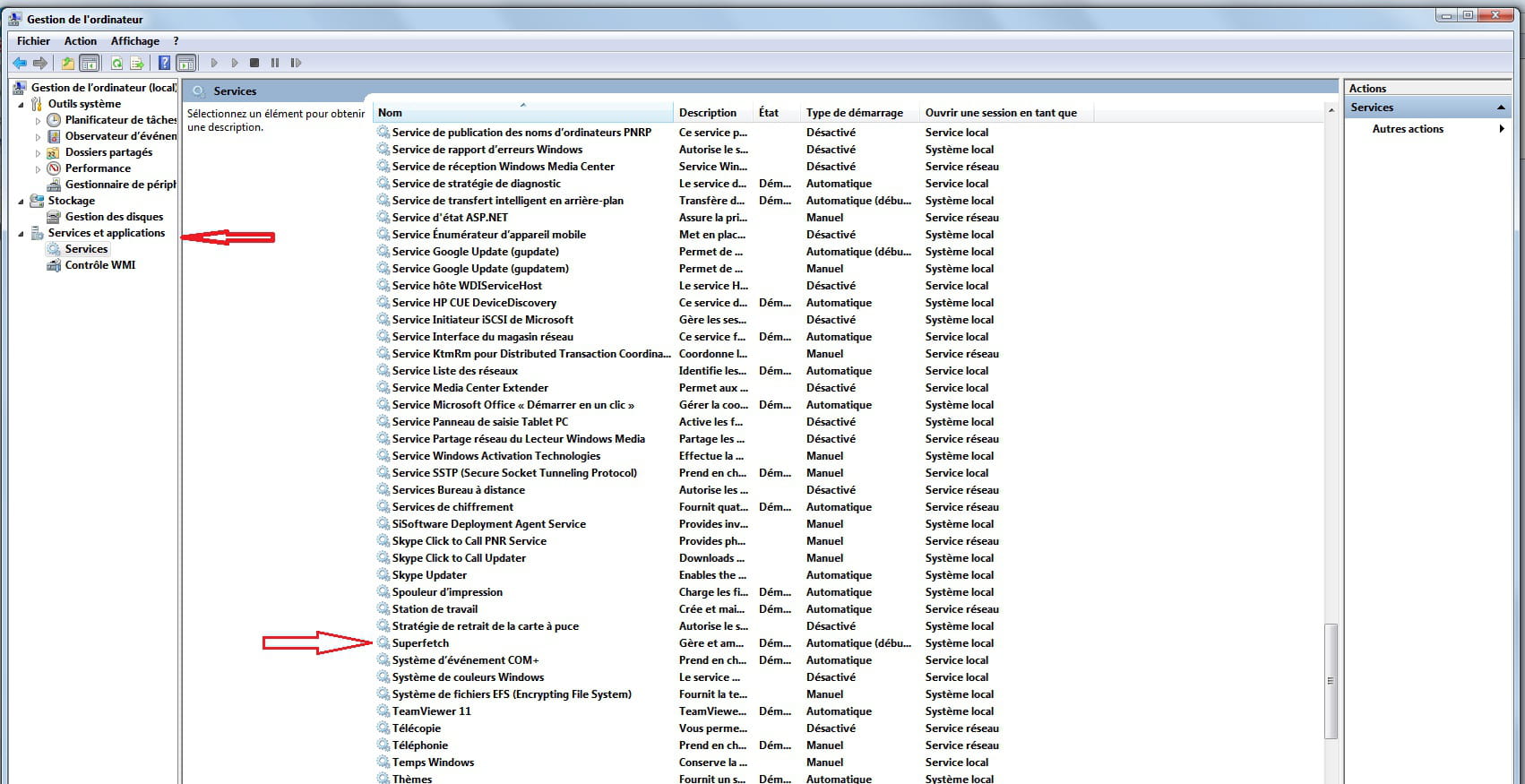Collapse the Services et applications node
1525x784 pixels.
coord(22,233)
